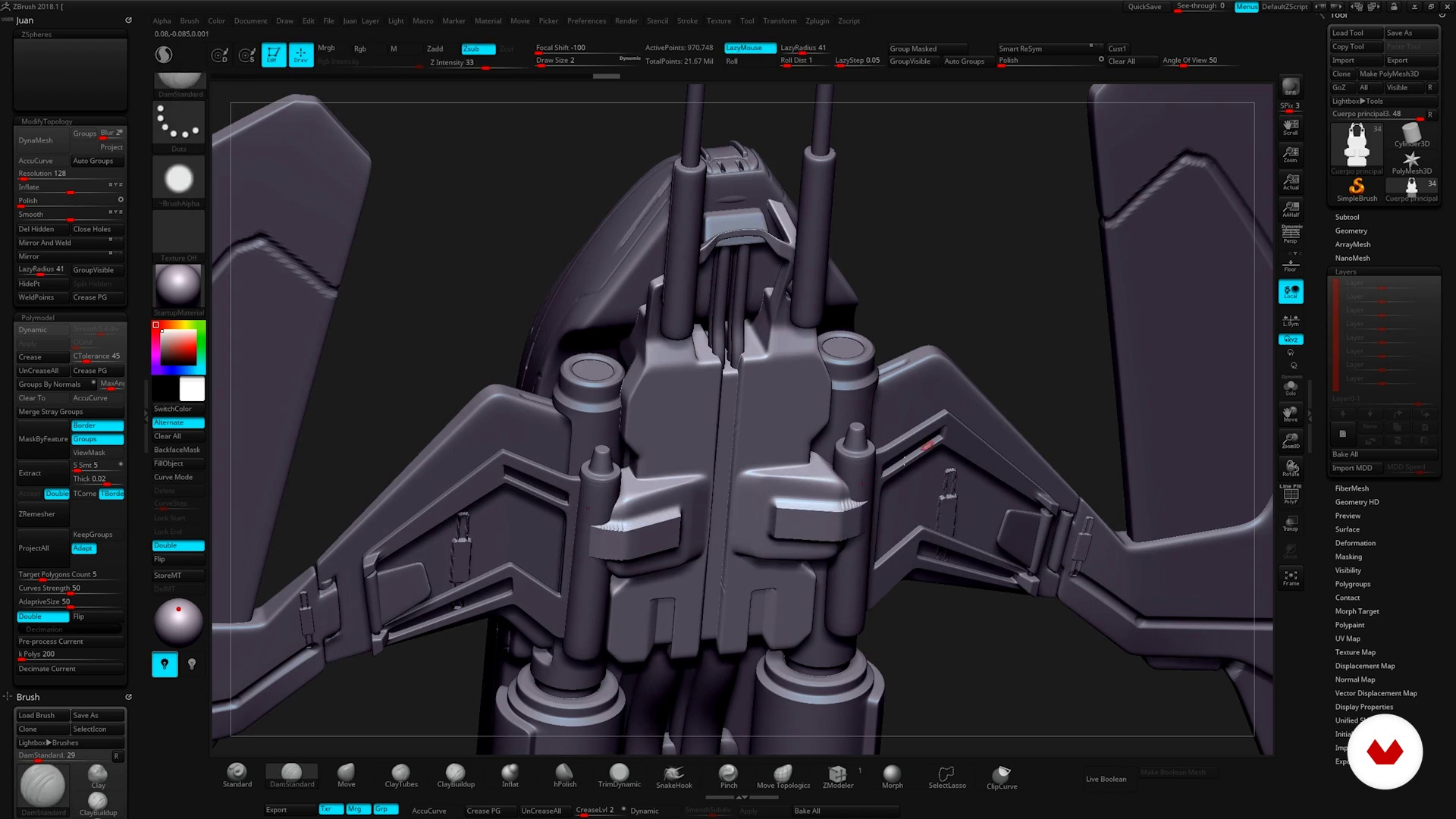Select the ClayTubes brush
The image size is (1456, 819).
tap(401, 776)
